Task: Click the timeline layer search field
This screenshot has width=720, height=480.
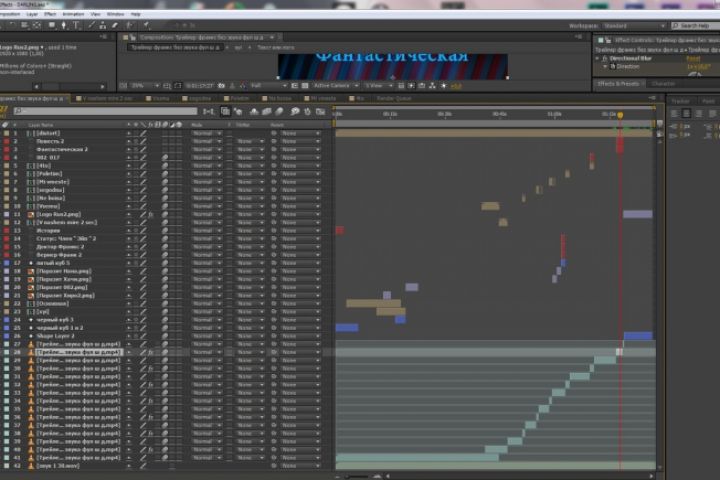Action: pos(105,111)
